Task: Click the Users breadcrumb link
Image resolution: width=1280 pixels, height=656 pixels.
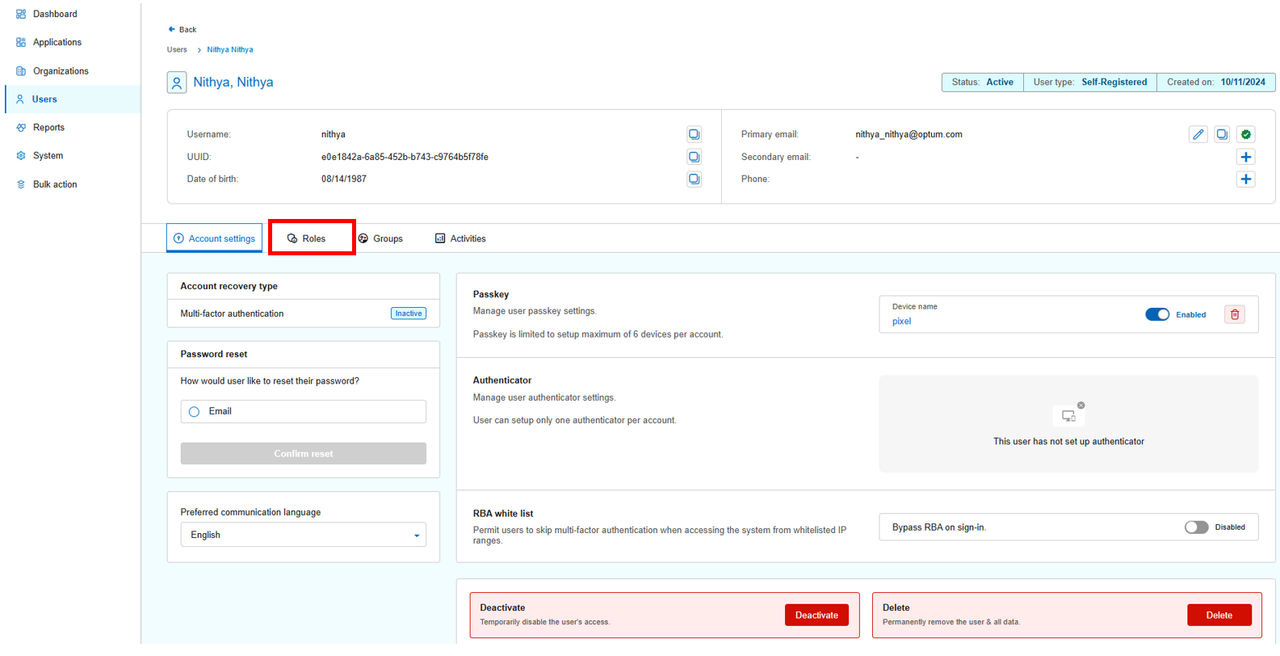Action: pyautogui.click(x=177, y=49)
